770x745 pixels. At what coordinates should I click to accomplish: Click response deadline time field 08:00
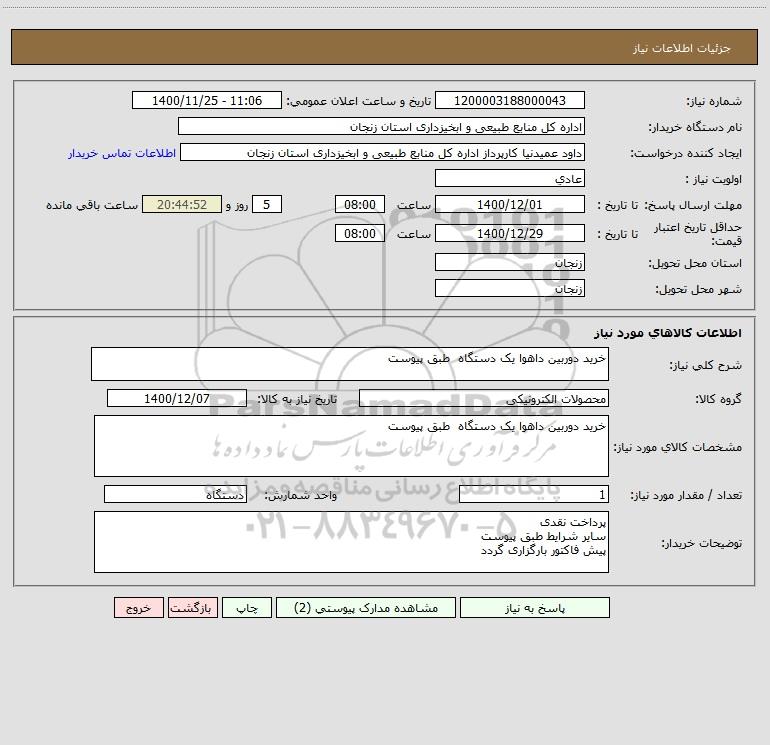point(359,204)
